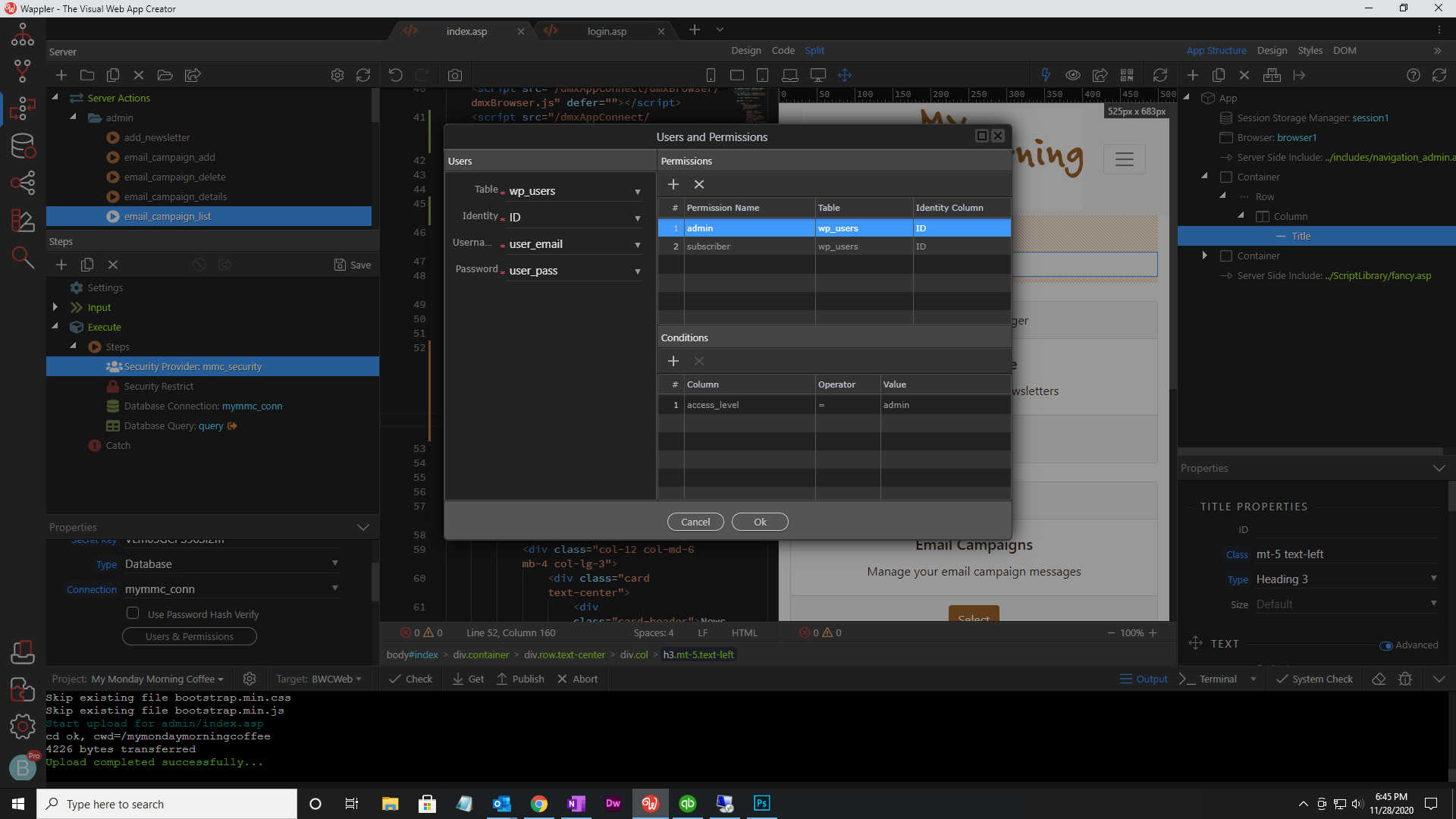Viewport: 1456px width, 819px height.
Task: Toggle the Advanced text switch
Action: click(1385, 645)
